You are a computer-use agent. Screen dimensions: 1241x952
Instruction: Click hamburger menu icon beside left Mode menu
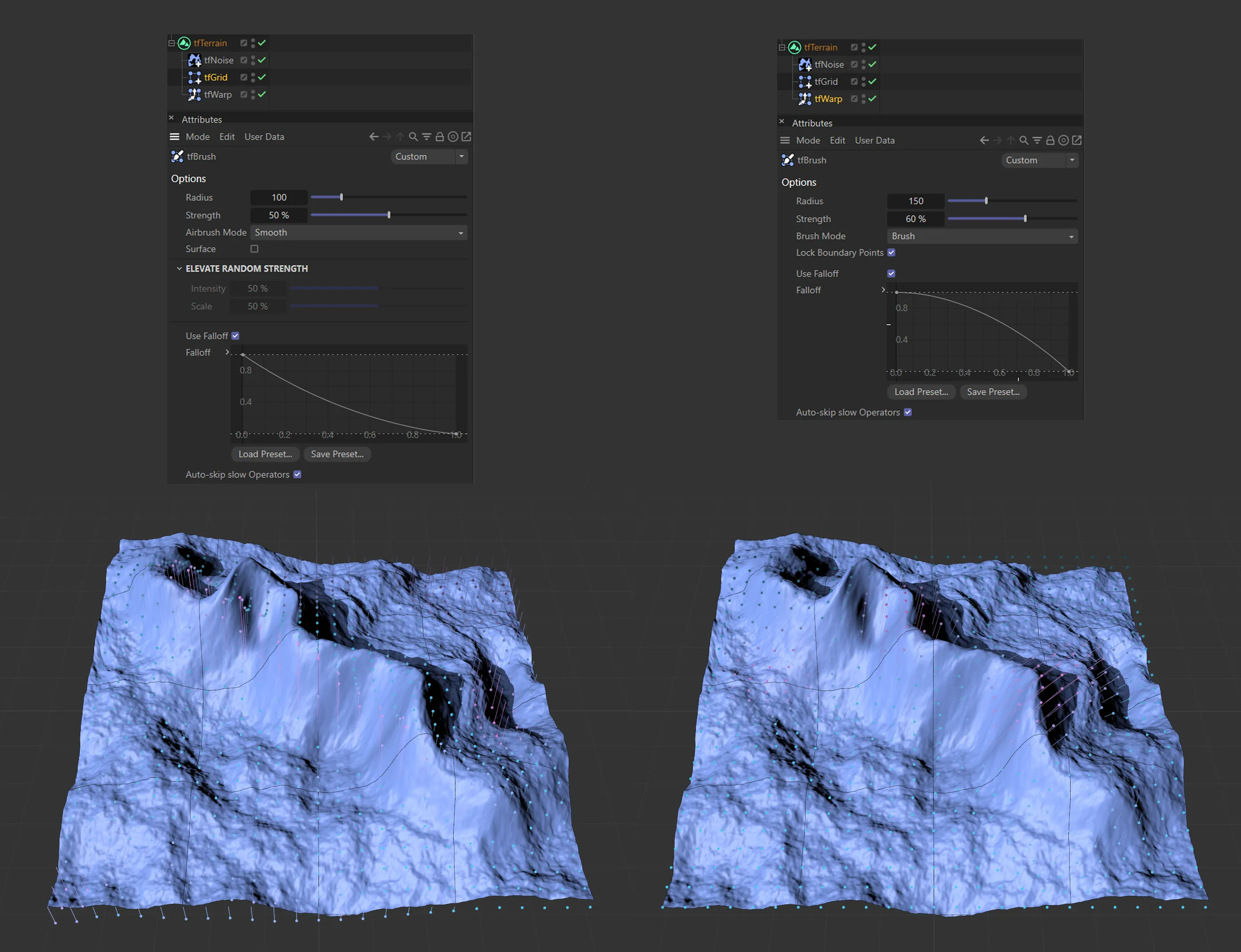(x=174, y=136)
